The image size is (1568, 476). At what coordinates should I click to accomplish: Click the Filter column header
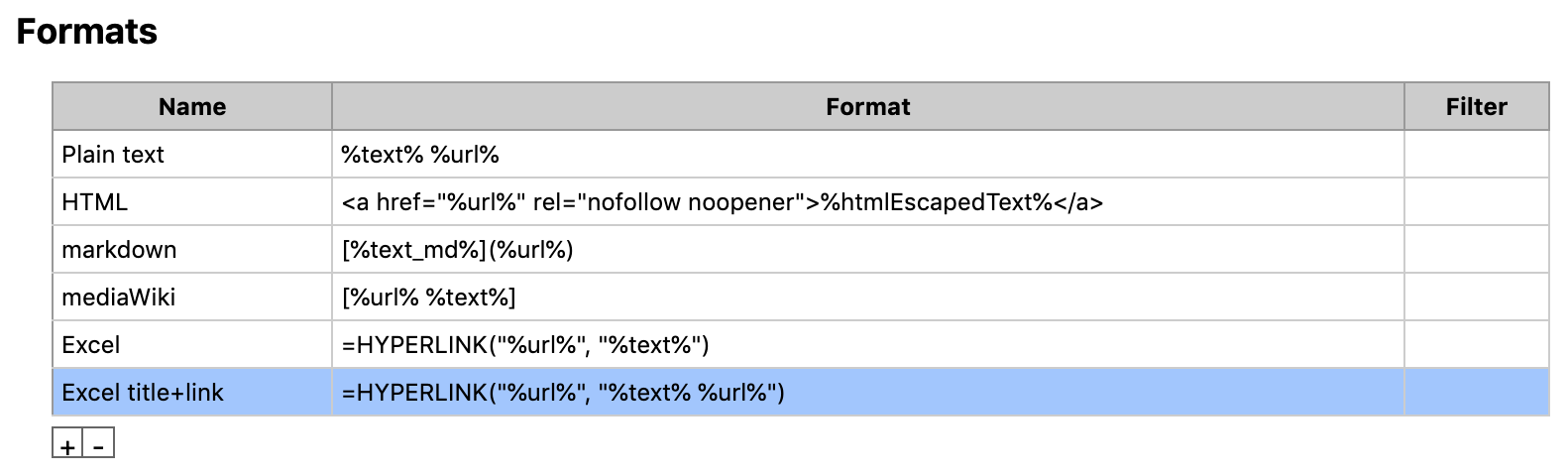1476,107
